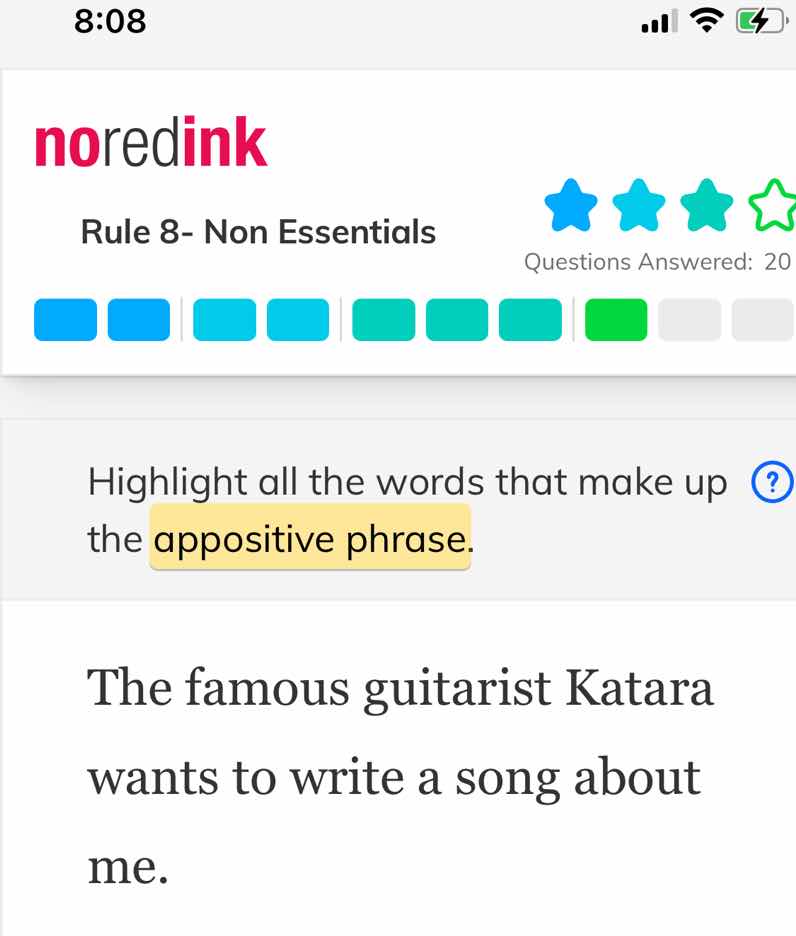796x936 pixels.
Task: Click the cellular signal icon
Action: pos(655,22)
